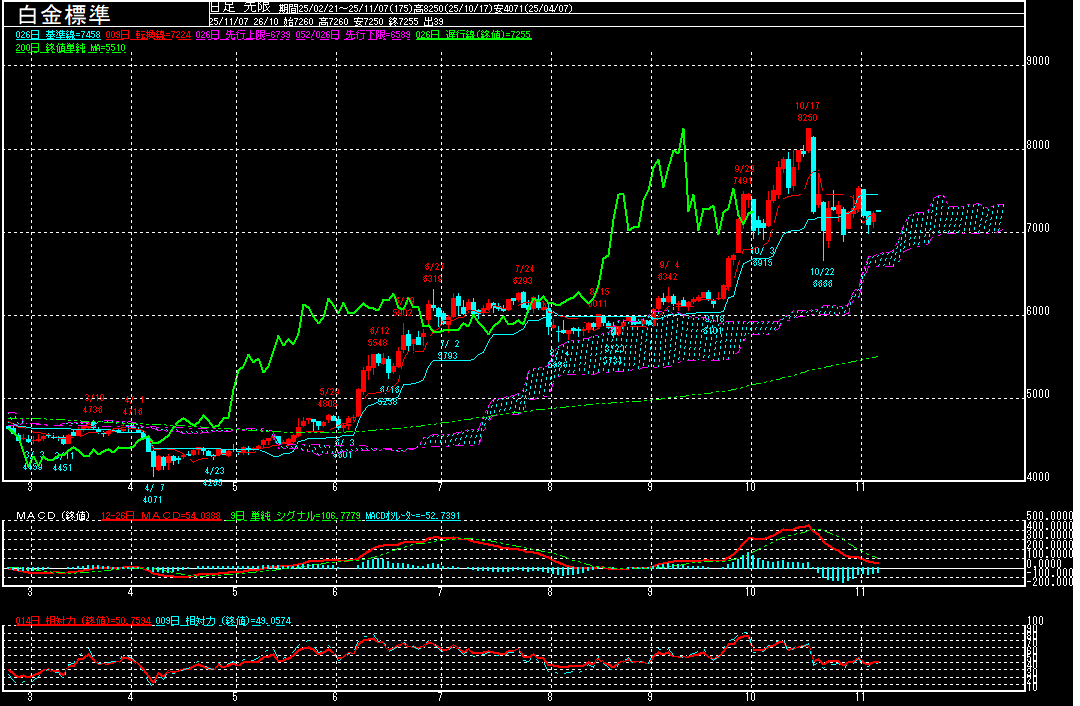Viewport: 1080px width, 706px height.
Task: Click the 7/24 peak marker label
Action: pyautogui.click(x=524, y=275)
